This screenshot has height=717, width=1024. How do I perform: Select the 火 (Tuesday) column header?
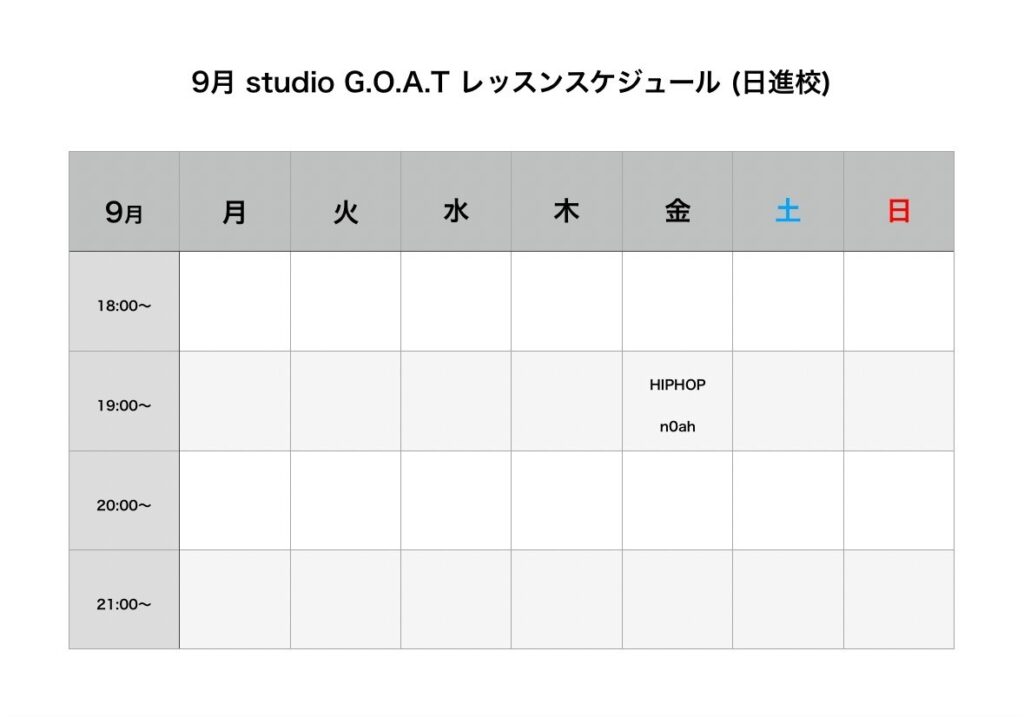345,212
